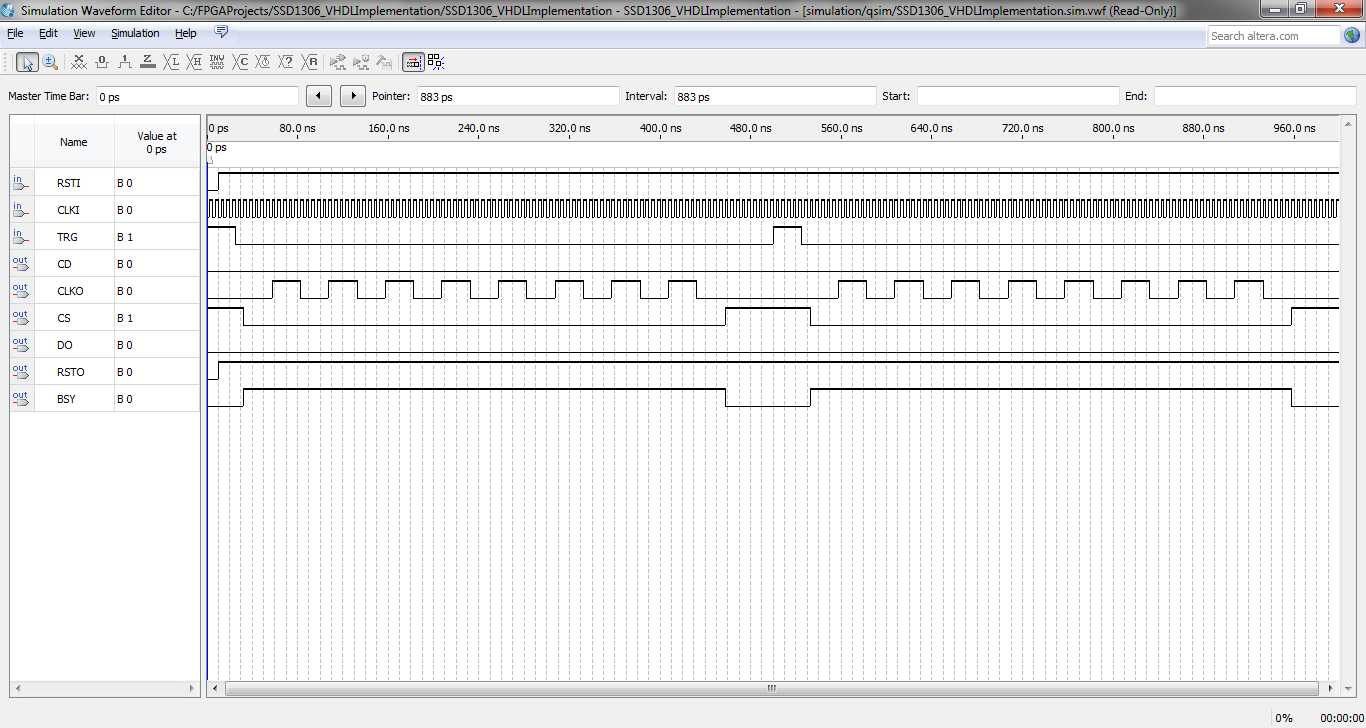Click the Master Time Bar input field
The width and height of the screenshot is (1366, 728).
click(196, 97)
